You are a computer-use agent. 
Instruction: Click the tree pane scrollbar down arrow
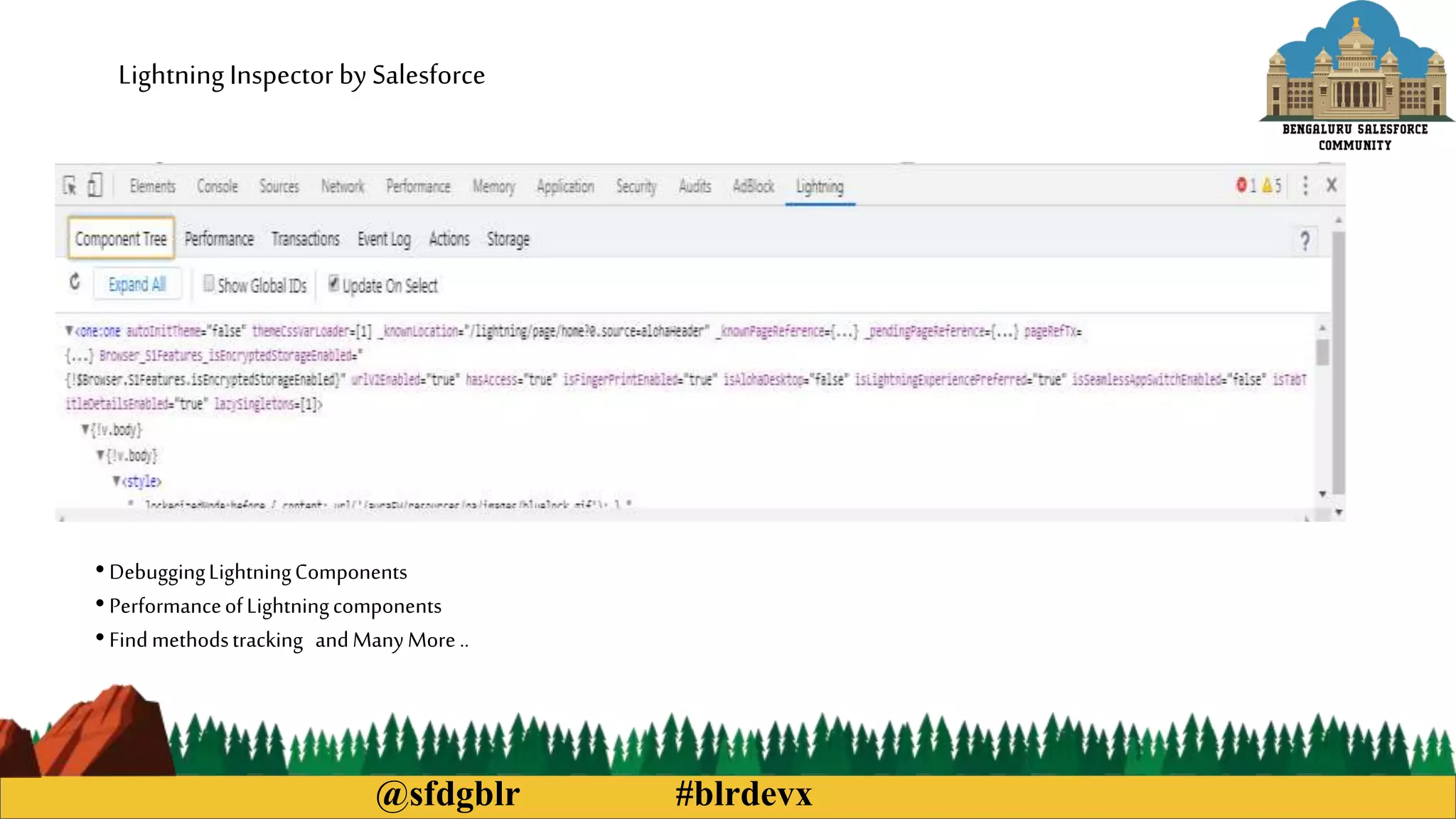1322,493
